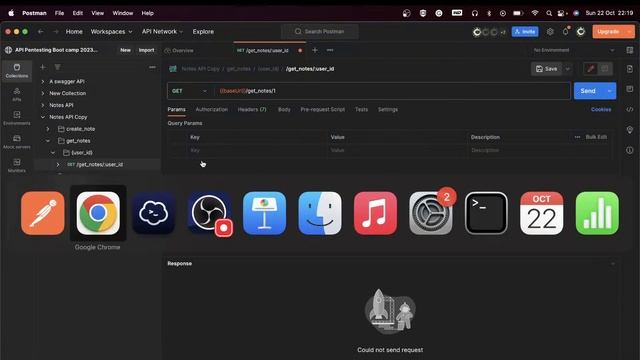Open collection options three-dot menu
Screen dimensions: 640x360
152,67
